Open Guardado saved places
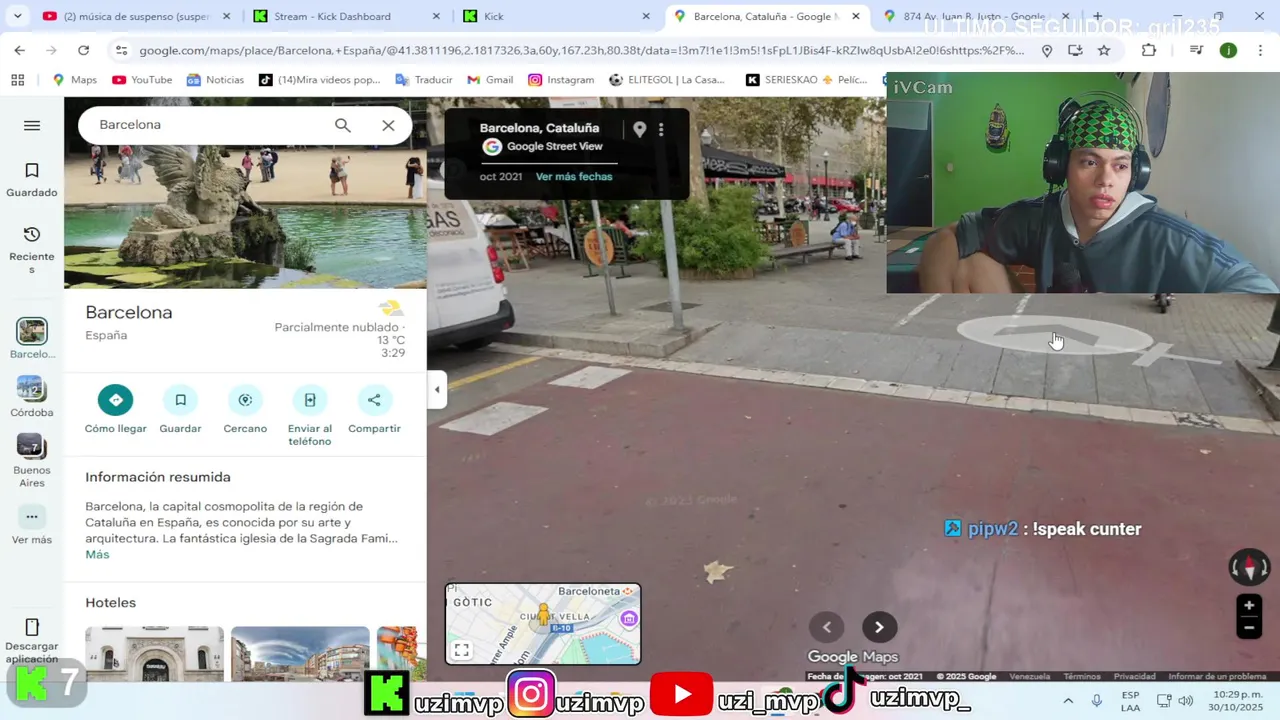1280x720 pixels. coord(32,180)
